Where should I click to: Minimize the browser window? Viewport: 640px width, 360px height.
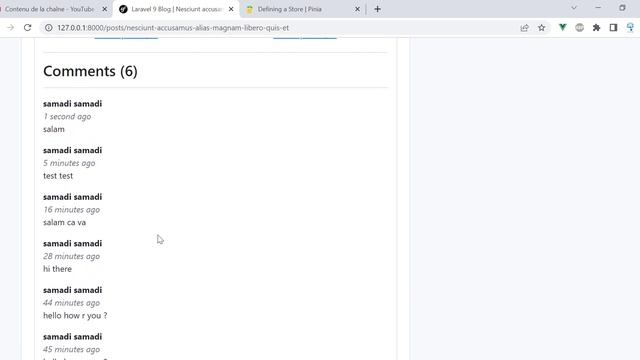click(x=598, y=8)
